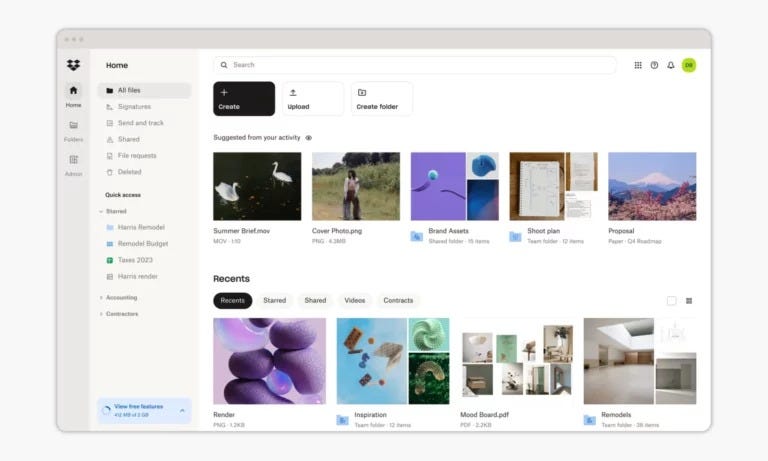Select the Starred filter tab
This screenshot has width=768, height=461.
tap(274, 300)
